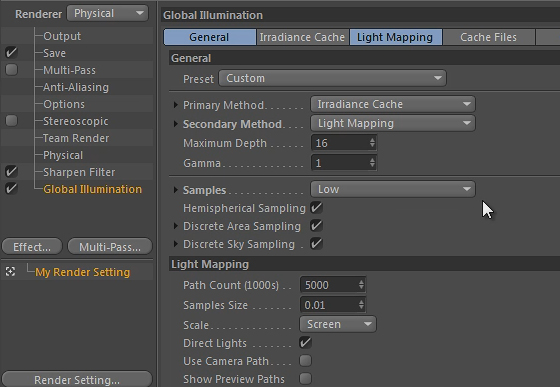Expand the Discrete Sky Sampling triangle

click(x=175, y=244)
